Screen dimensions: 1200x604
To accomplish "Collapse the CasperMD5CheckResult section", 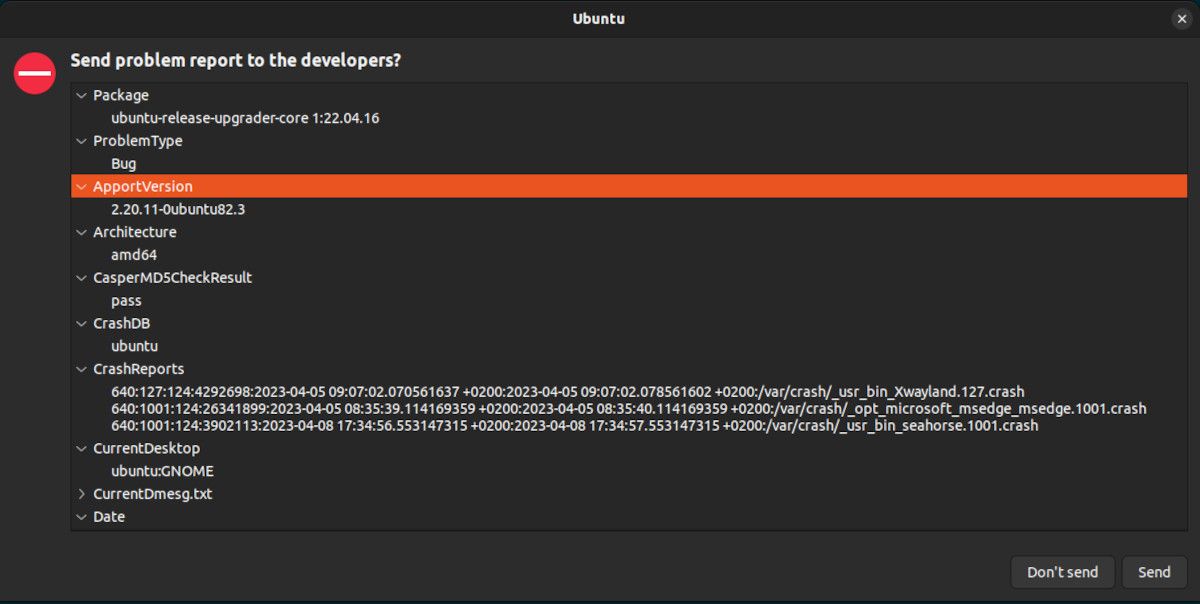I will point(81,277).
